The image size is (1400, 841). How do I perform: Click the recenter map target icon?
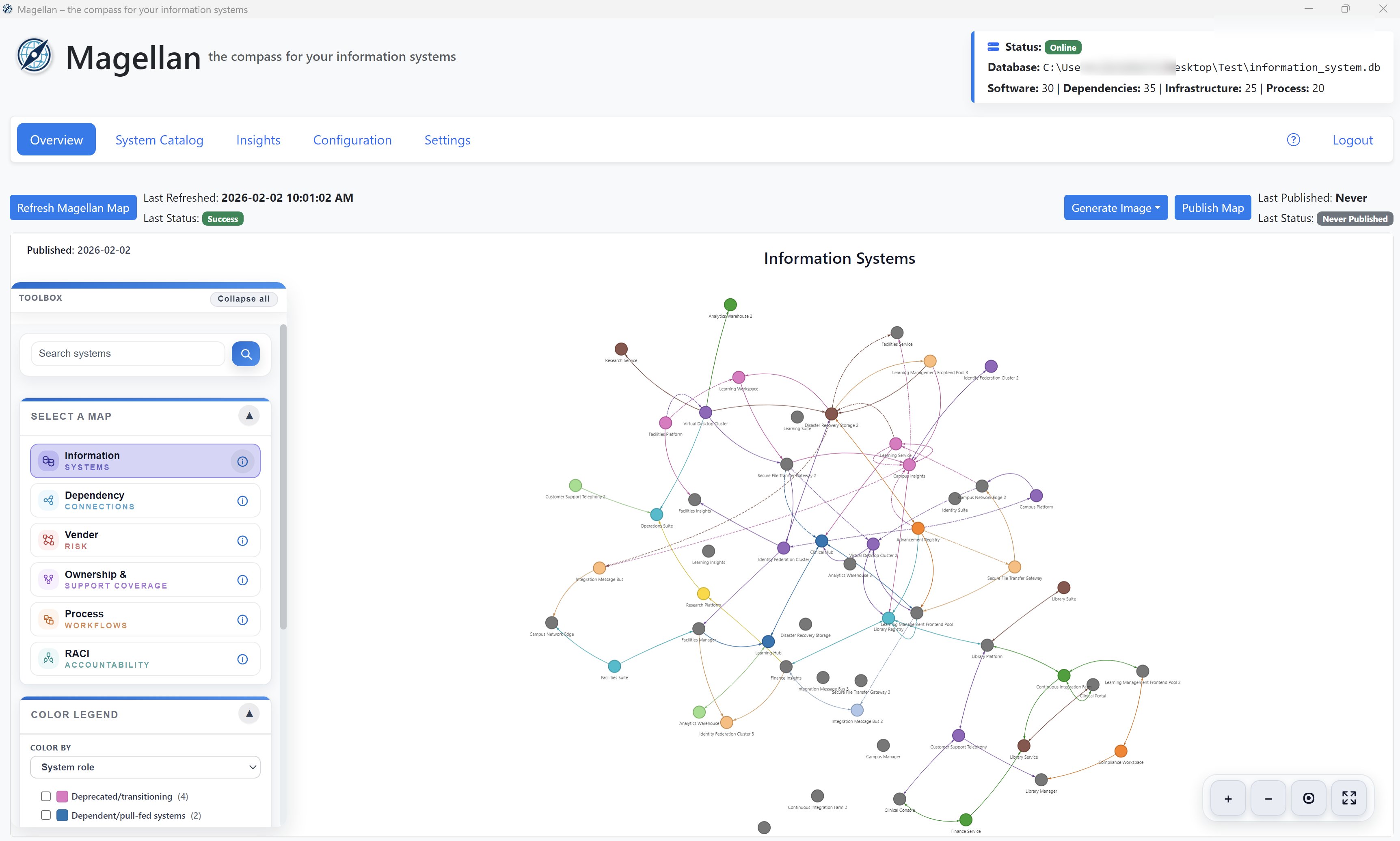(1308, 798)
